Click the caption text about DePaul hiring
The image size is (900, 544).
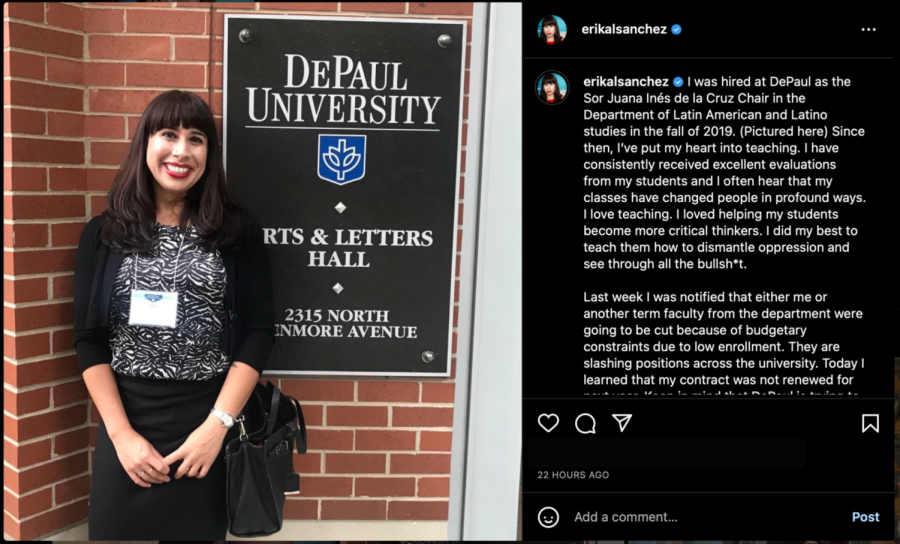tap(724, 172)
